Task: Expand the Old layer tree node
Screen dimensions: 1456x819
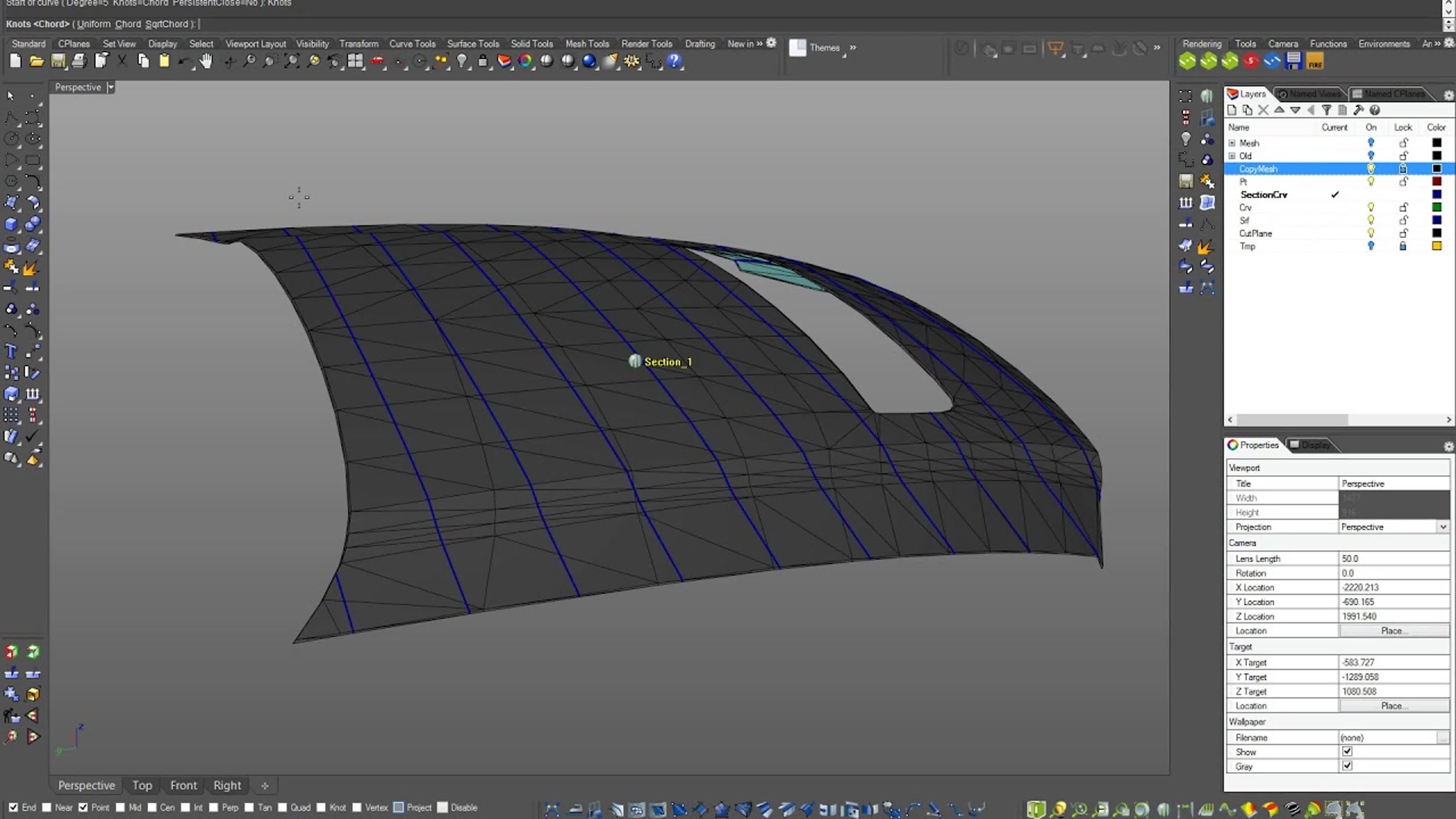Action: [x=1232, y=156]
